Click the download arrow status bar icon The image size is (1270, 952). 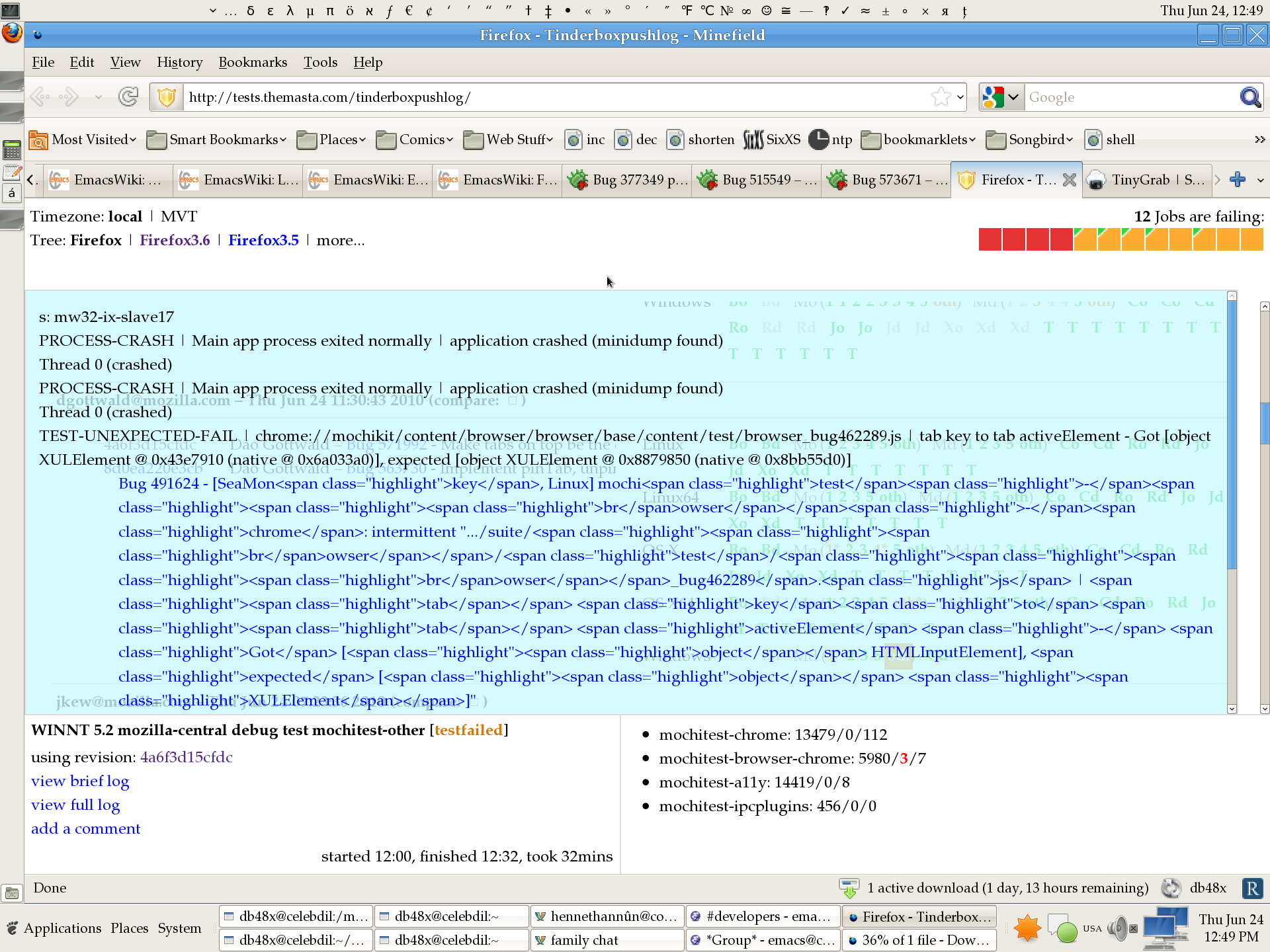(x=849, y=888)
